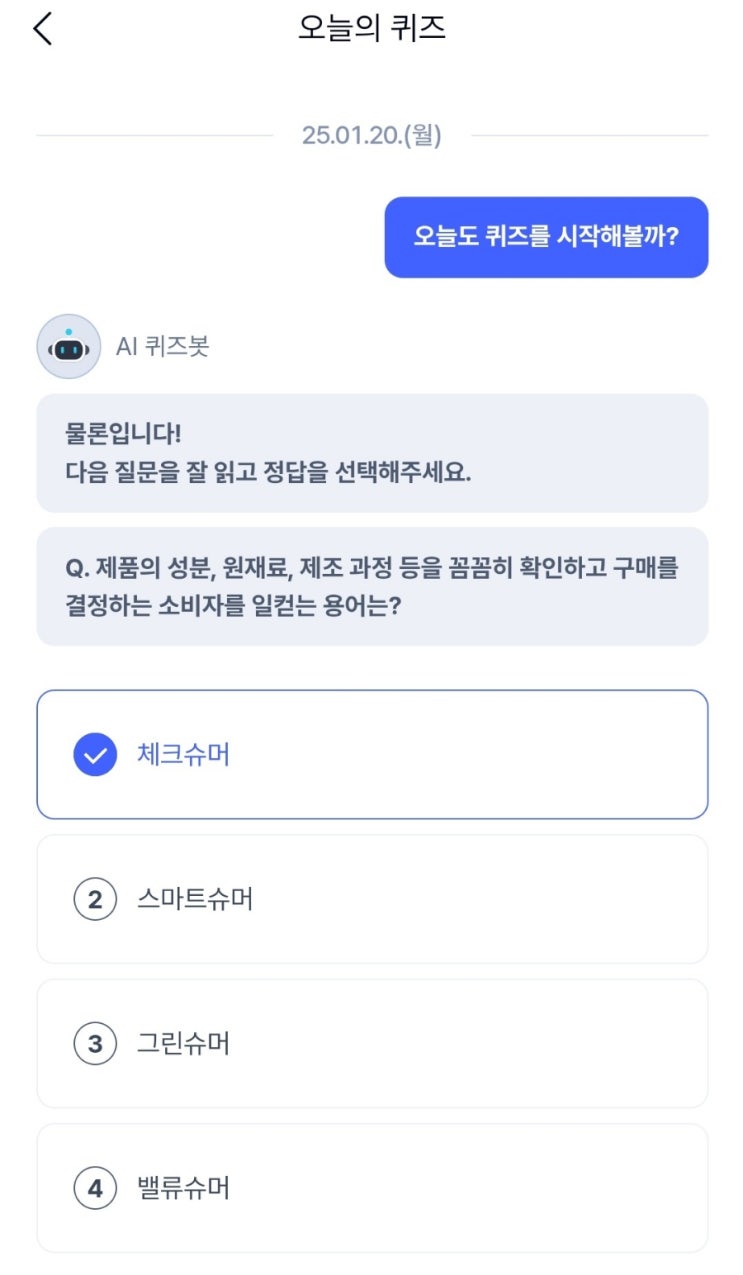Image resolution: width=743 pixels, height=1275 pixels.
Task: Tap the AI 퀴즈봇 name label
Action: pos(162,346)
